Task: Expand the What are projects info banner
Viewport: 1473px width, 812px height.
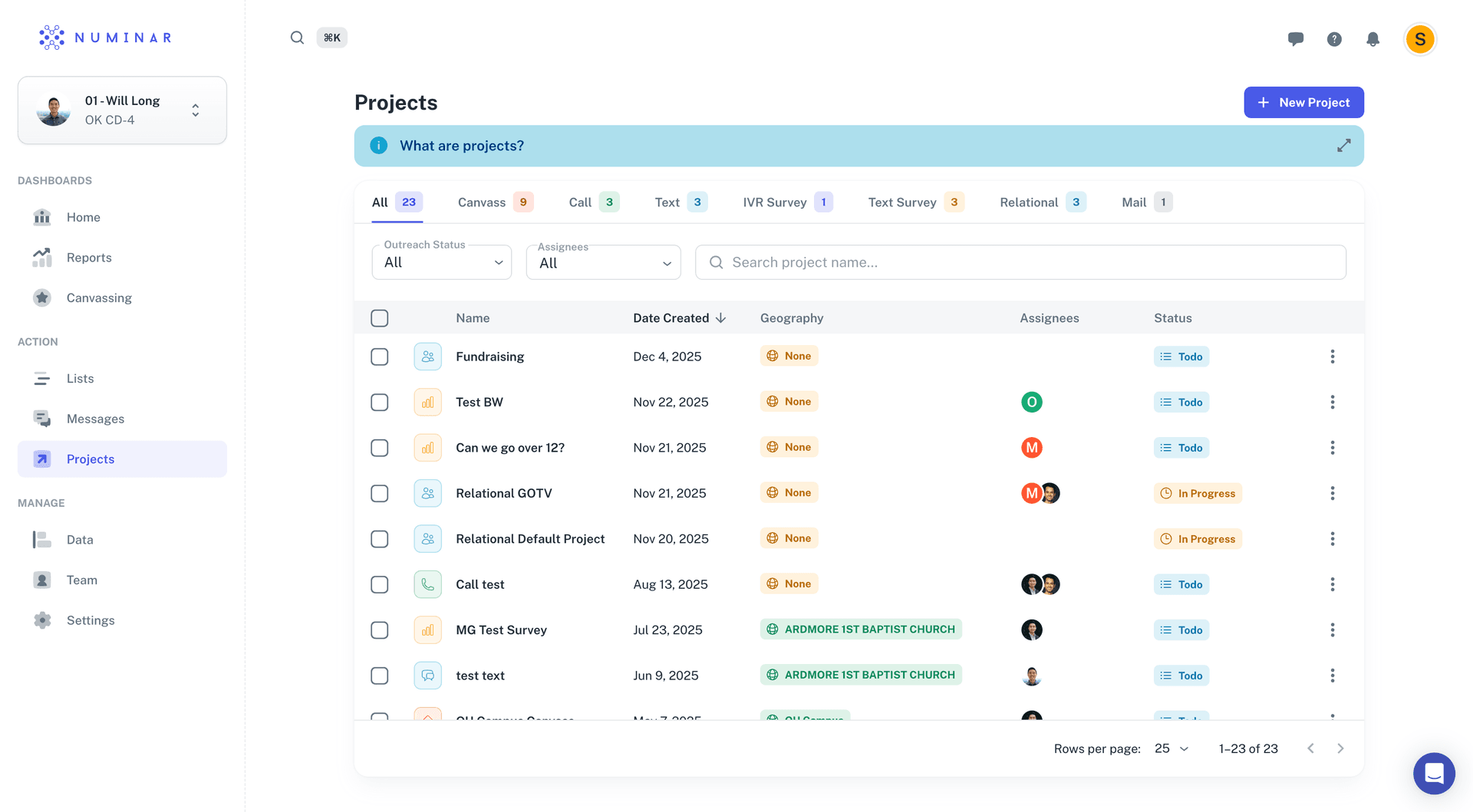Action: click(1343, 146)
